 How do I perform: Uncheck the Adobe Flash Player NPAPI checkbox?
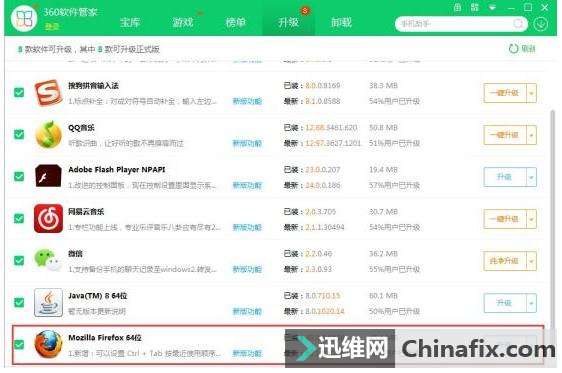click(x=19, y=176)
